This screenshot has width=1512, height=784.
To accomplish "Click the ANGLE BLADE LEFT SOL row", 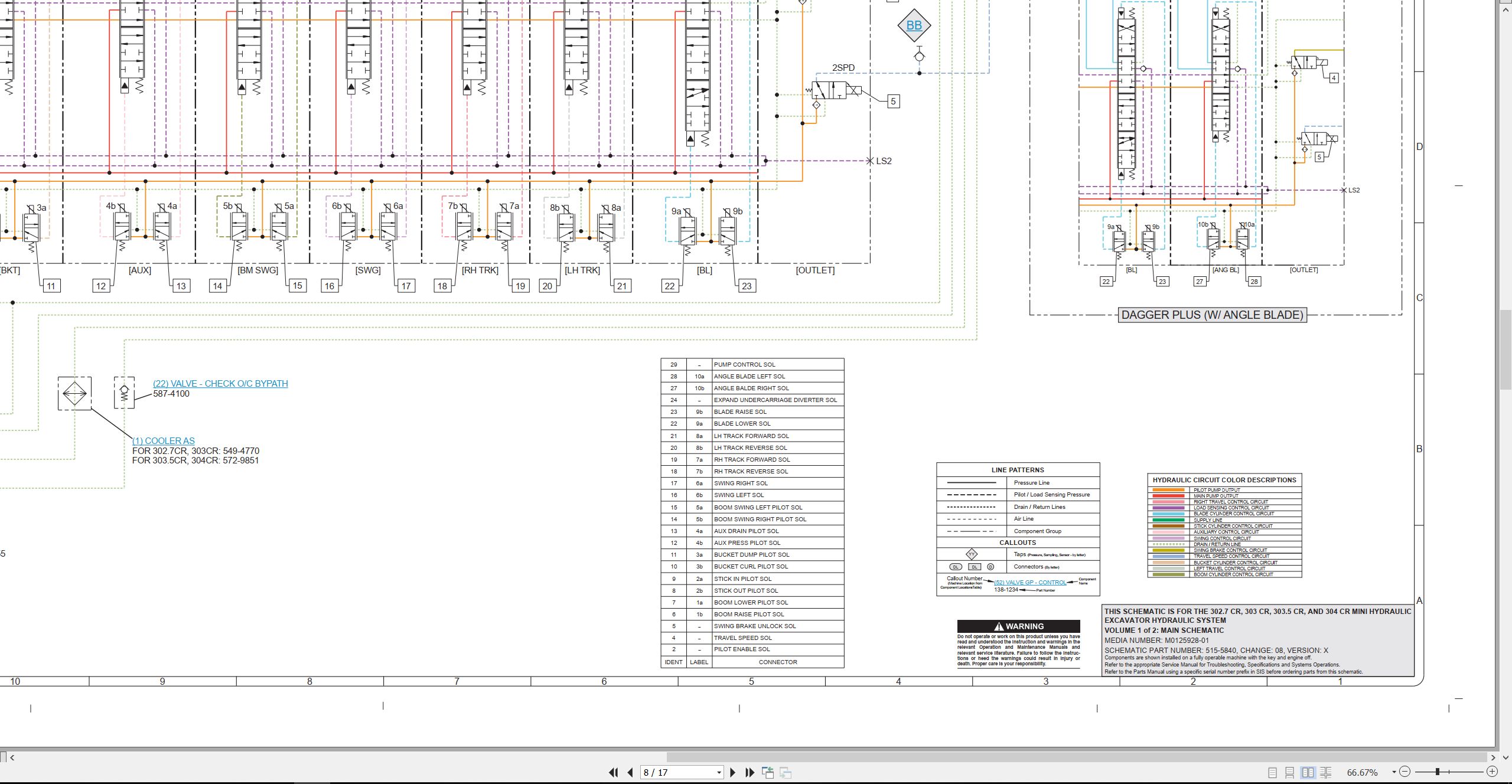I will click(752, 376).
